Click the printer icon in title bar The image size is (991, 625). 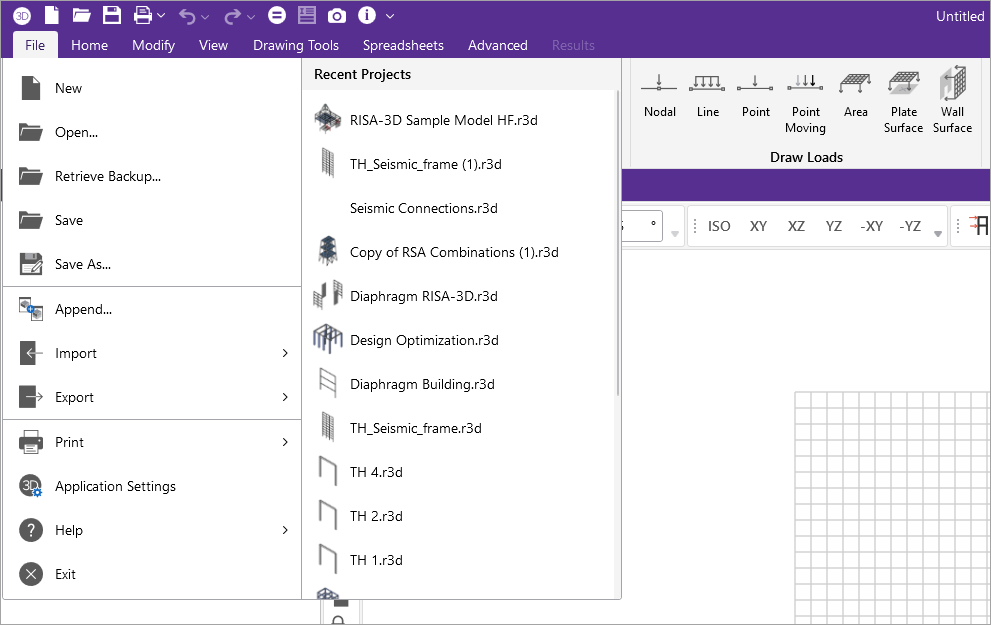click(143, 15)
